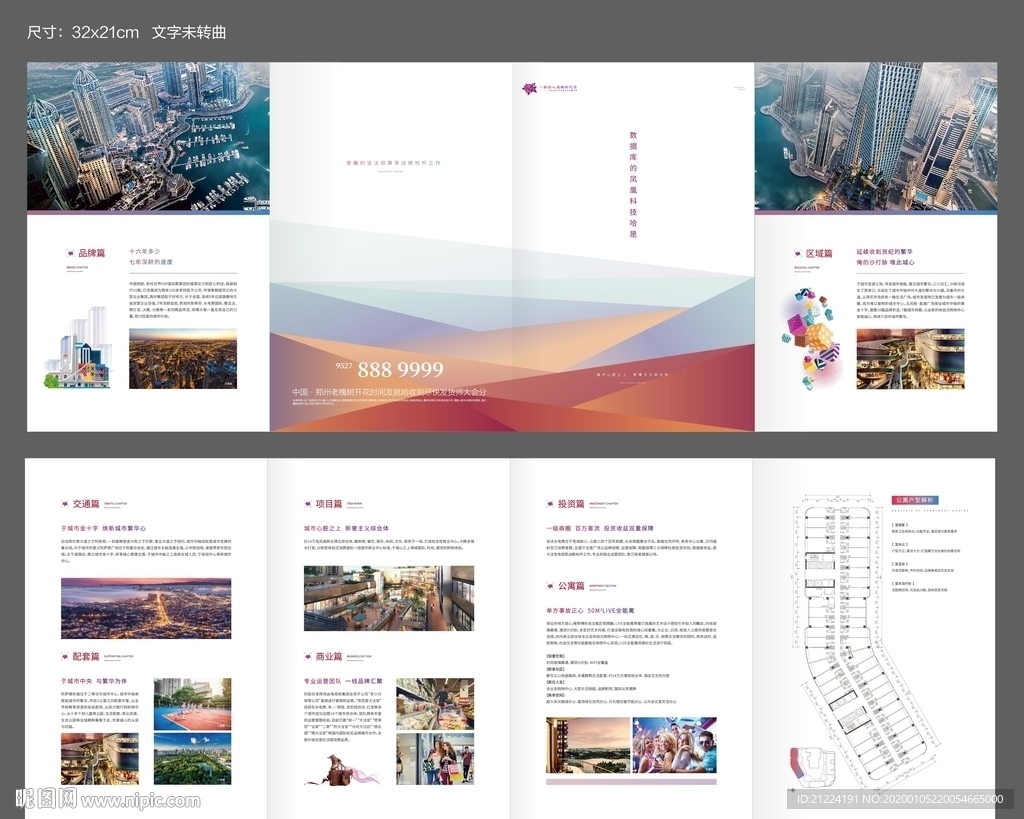
Task: Click the 公寓户型解析 label
Action: coord(914,500)
